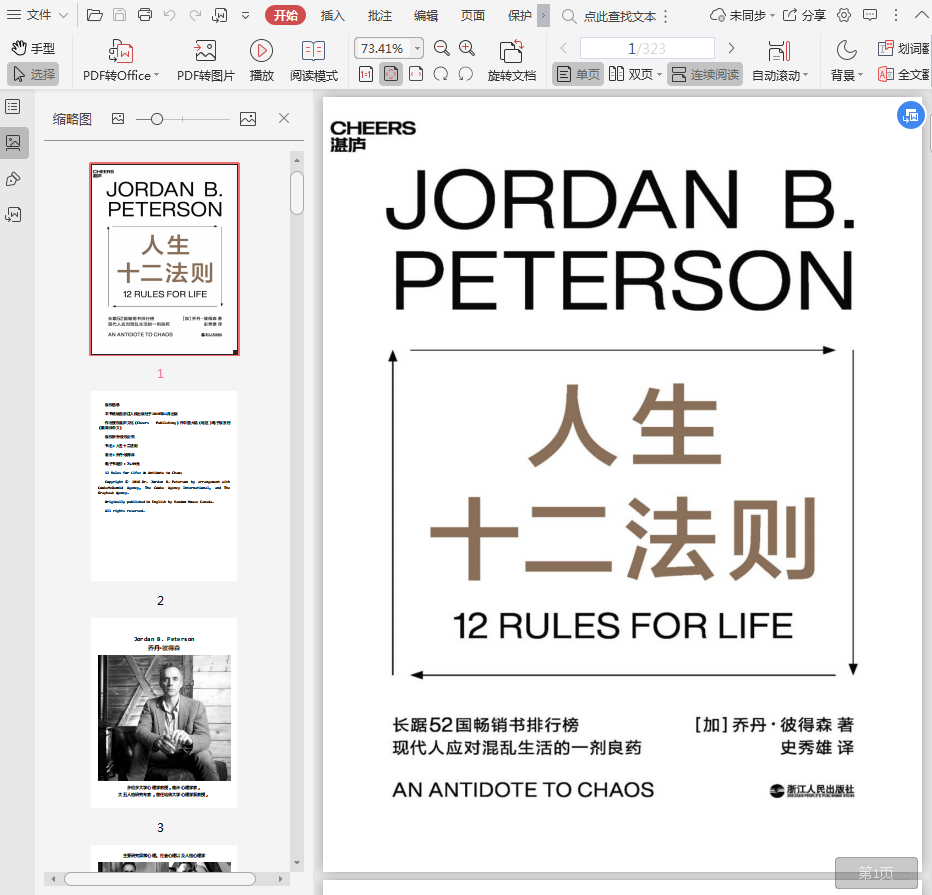Click the export to Word quick-access icon
The image size is (932, 895).
[x=220, y=15]
